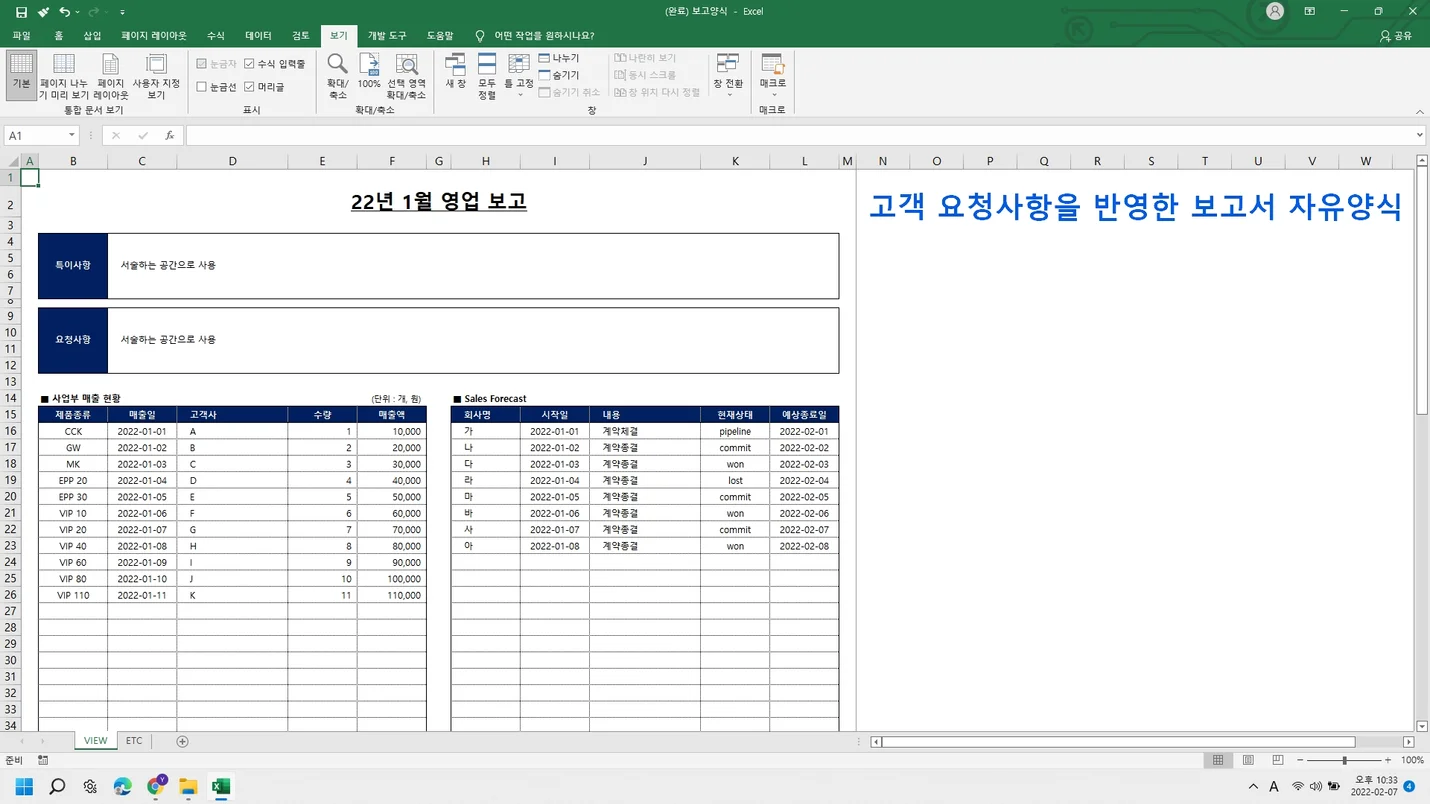Viewport: 1430px width, 804px height.
Task: Expand the formula bar with the chevron
Action: pyautogui.click(x=1420, y=135)
